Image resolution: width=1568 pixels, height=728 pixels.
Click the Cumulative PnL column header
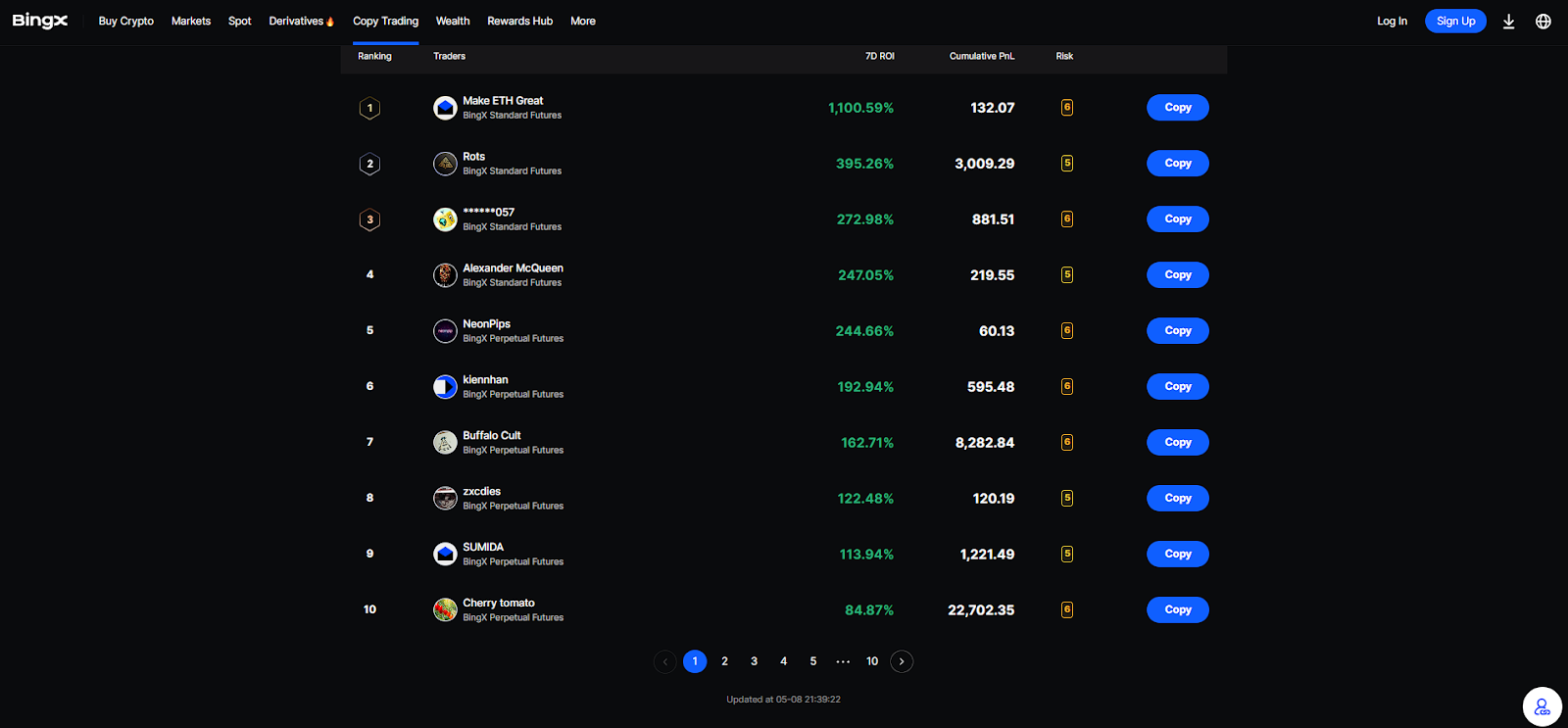[982, 57]
